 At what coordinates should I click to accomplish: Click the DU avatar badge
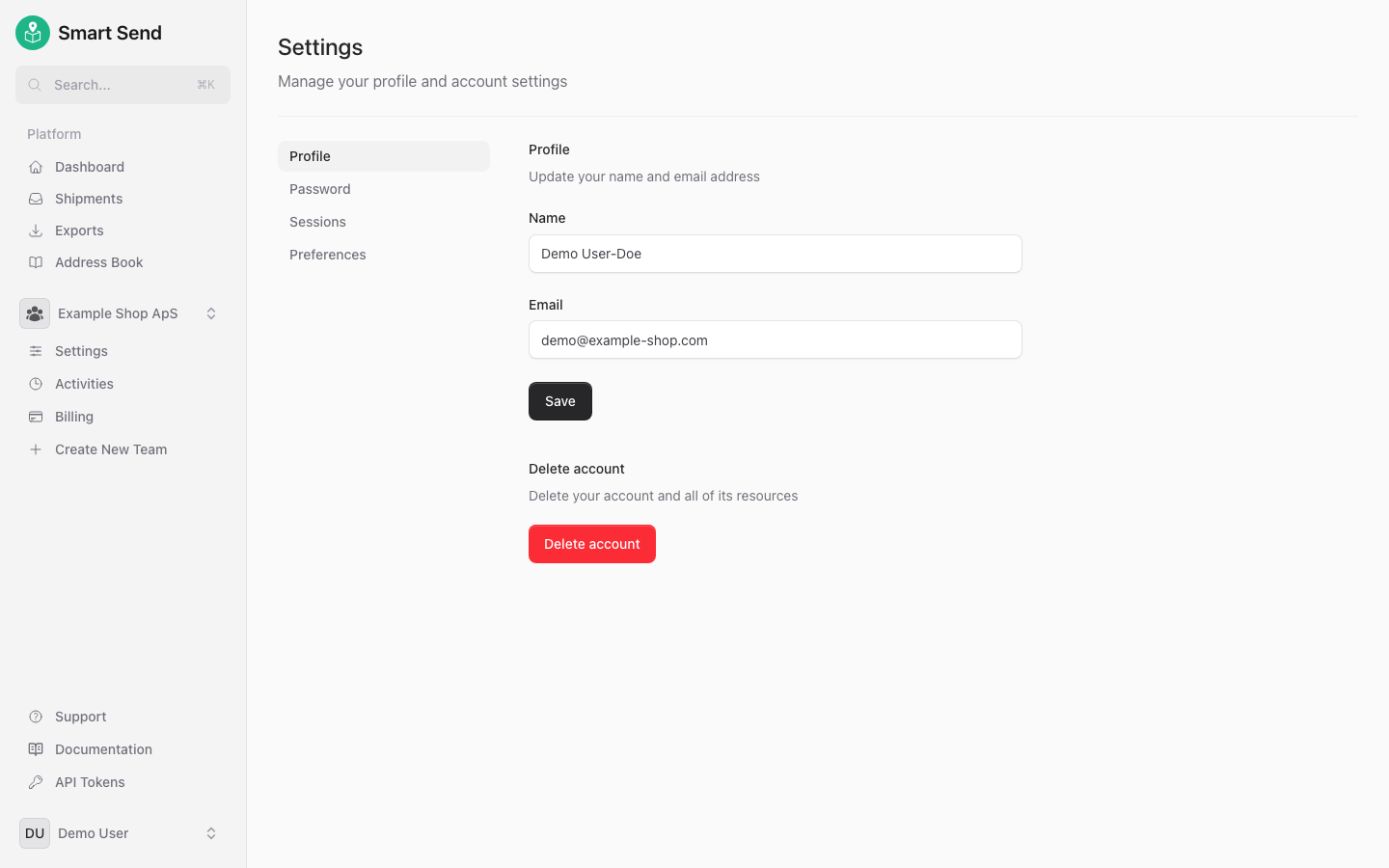coord(34,832)
